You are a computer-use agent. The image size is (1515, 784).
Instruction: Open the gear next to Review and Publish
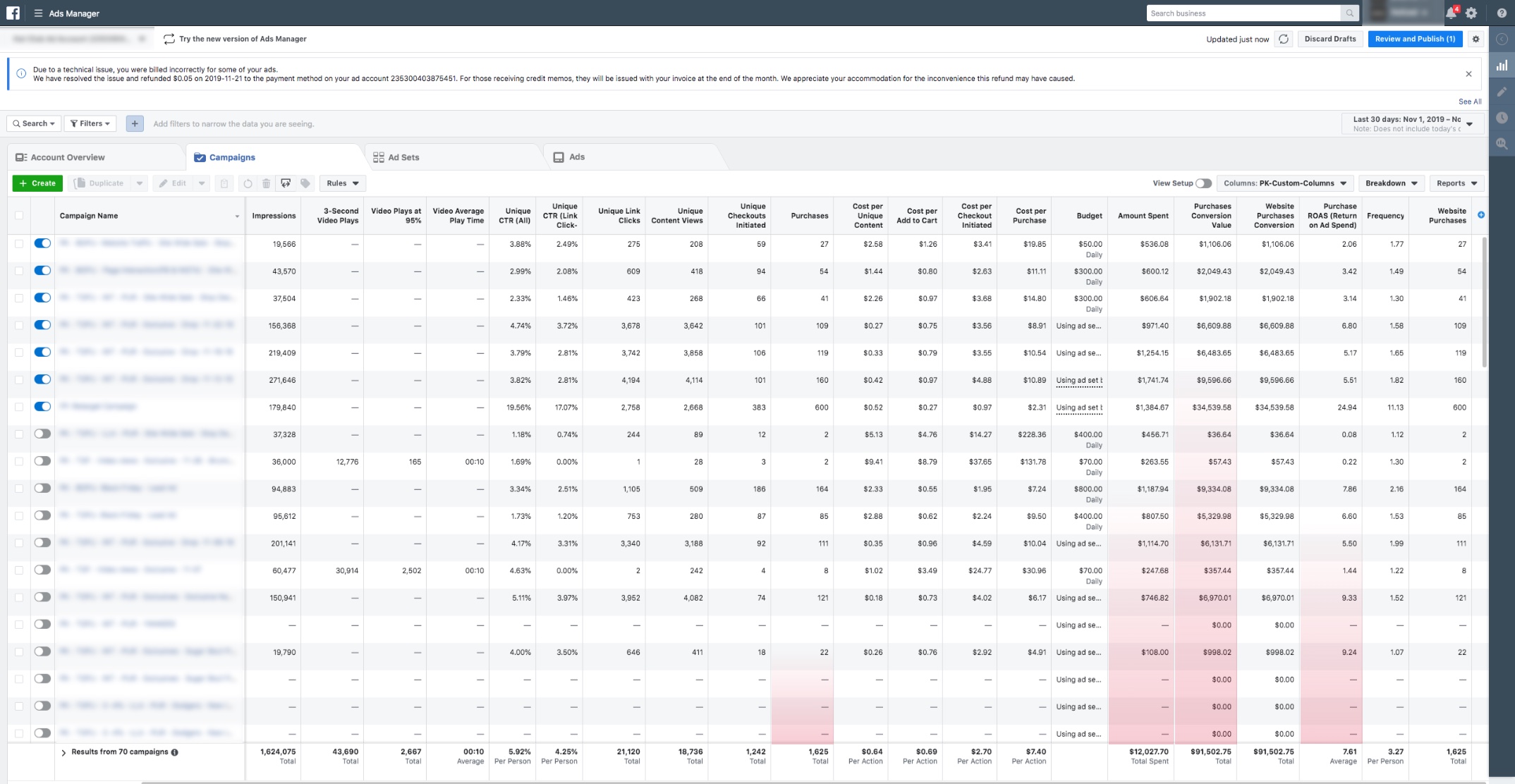click(1476, 39)
